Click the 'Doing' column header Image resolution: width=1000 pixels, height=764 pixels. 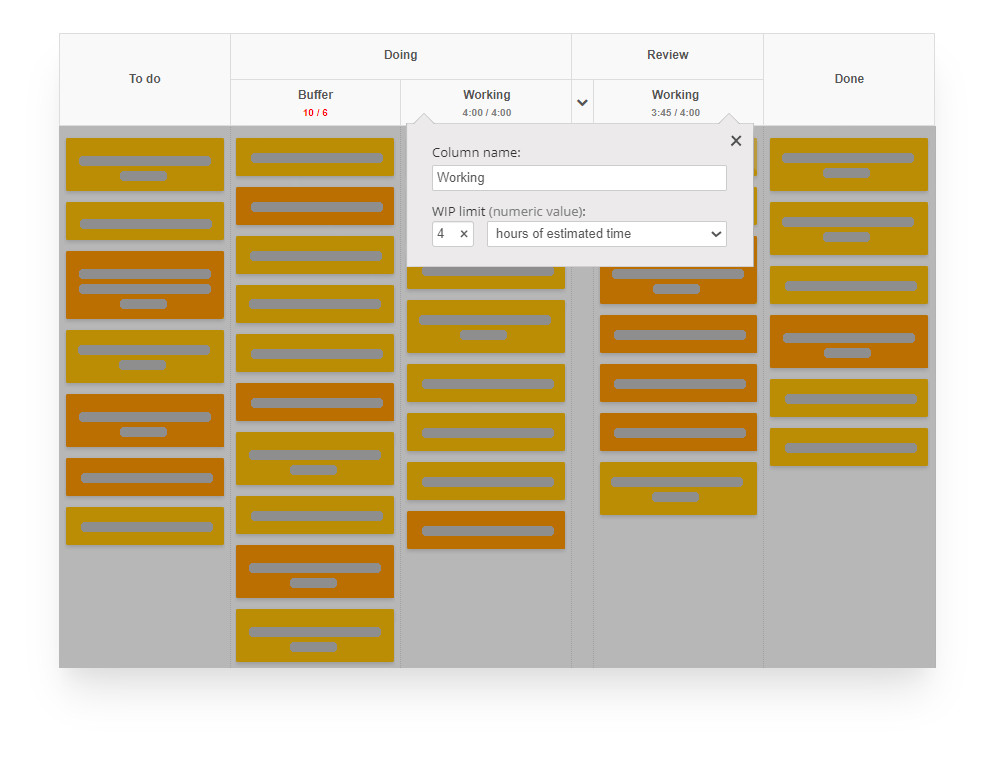[400, 55]
